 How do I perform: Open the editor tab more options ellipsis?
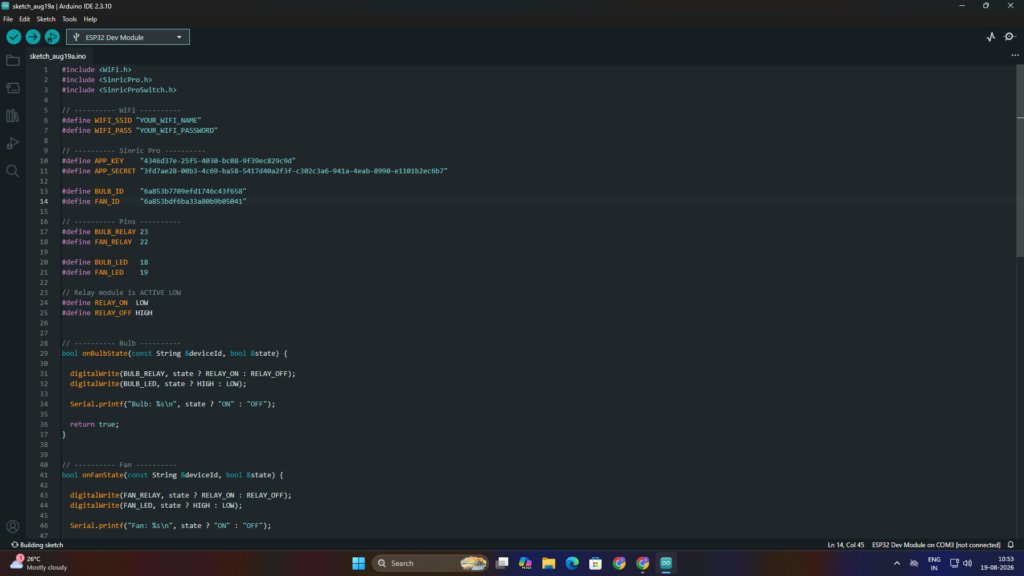(1015, 56)
